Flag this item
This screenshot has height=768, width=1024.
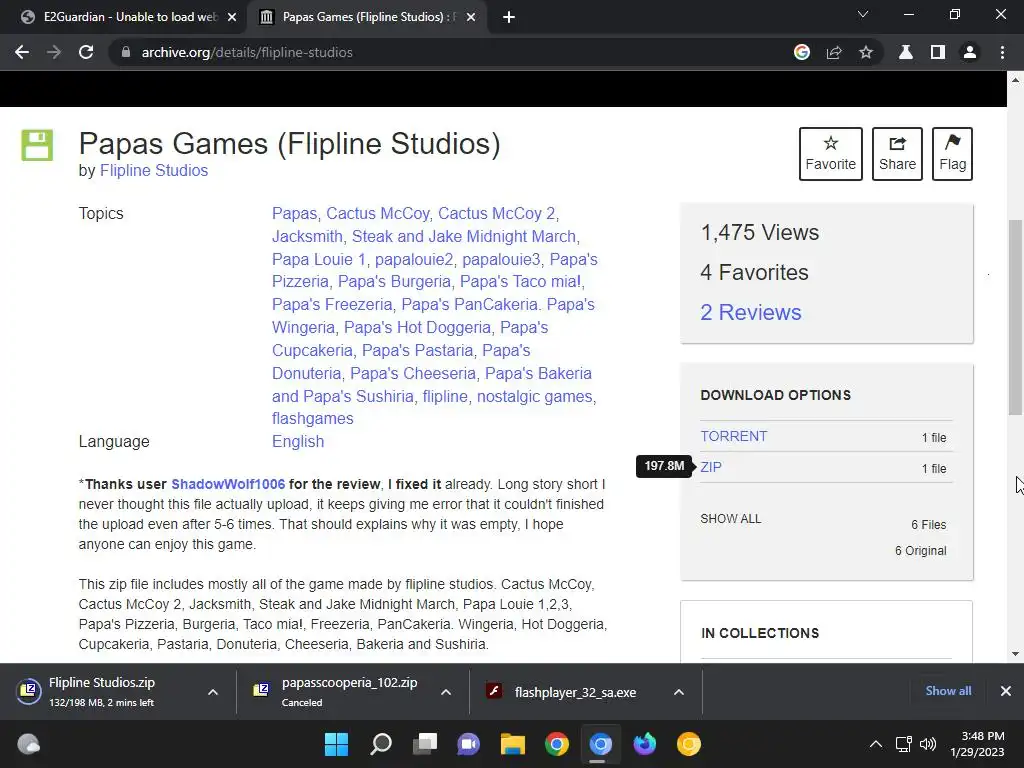(x=952, y=154)
